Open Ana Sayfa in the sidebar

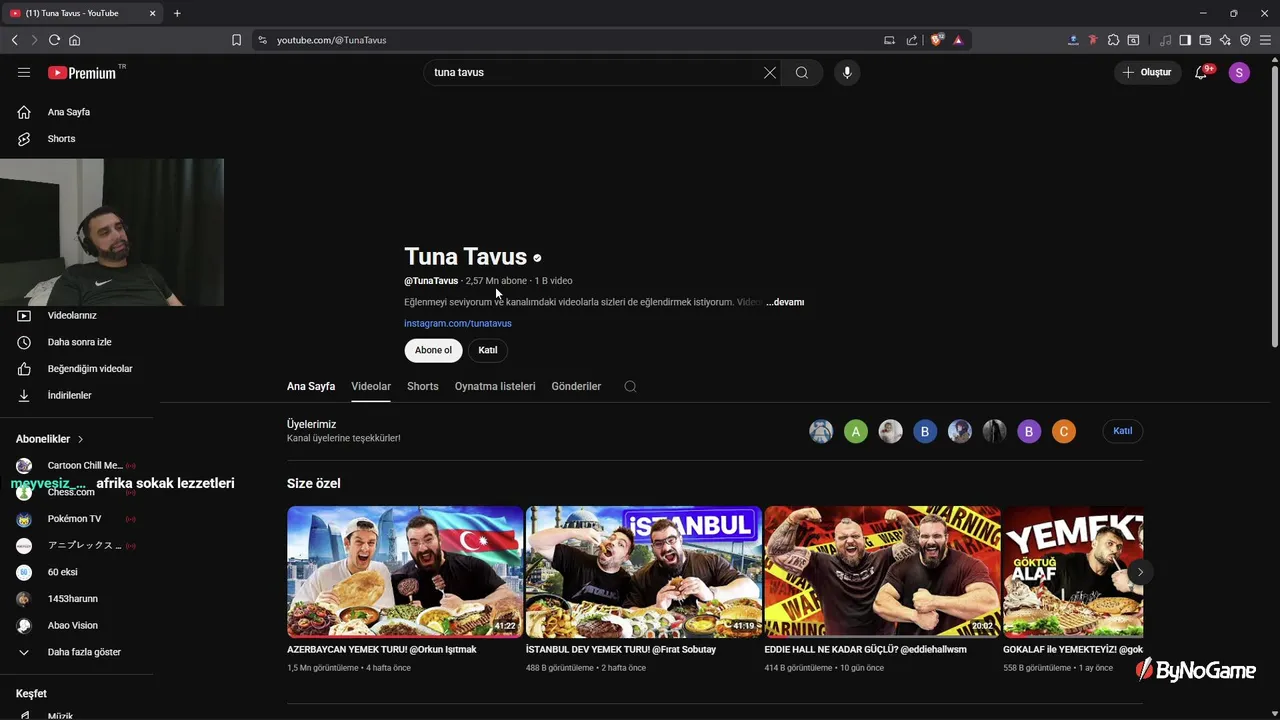coord(69,112)
